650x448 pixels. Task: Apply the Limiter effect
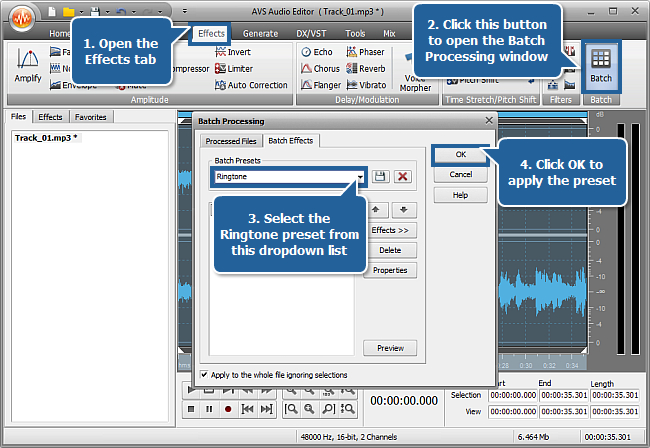coord(234,68)
